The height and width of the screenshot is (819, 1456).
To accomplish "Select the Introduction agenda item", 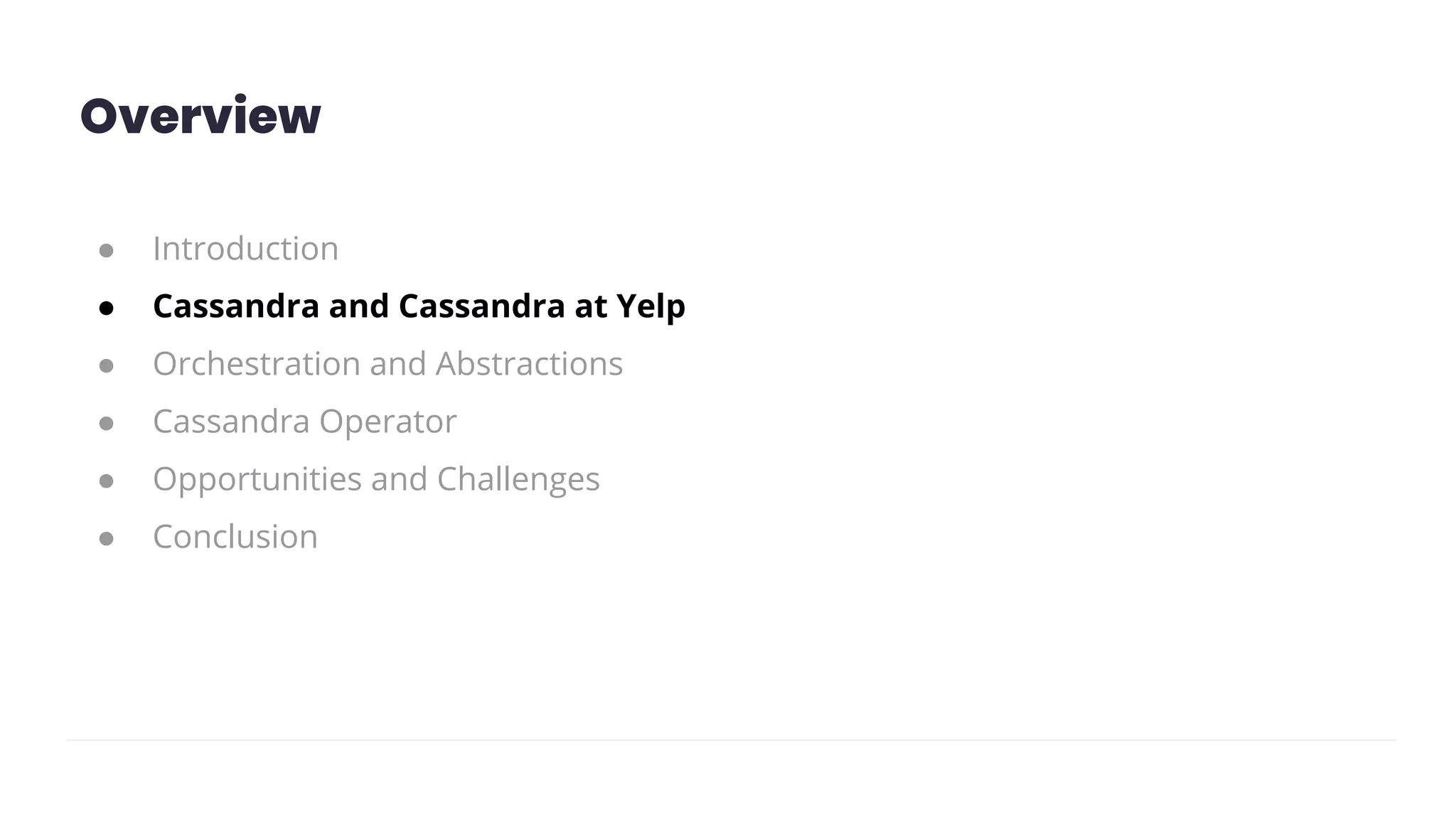I will tap(245, 249).
